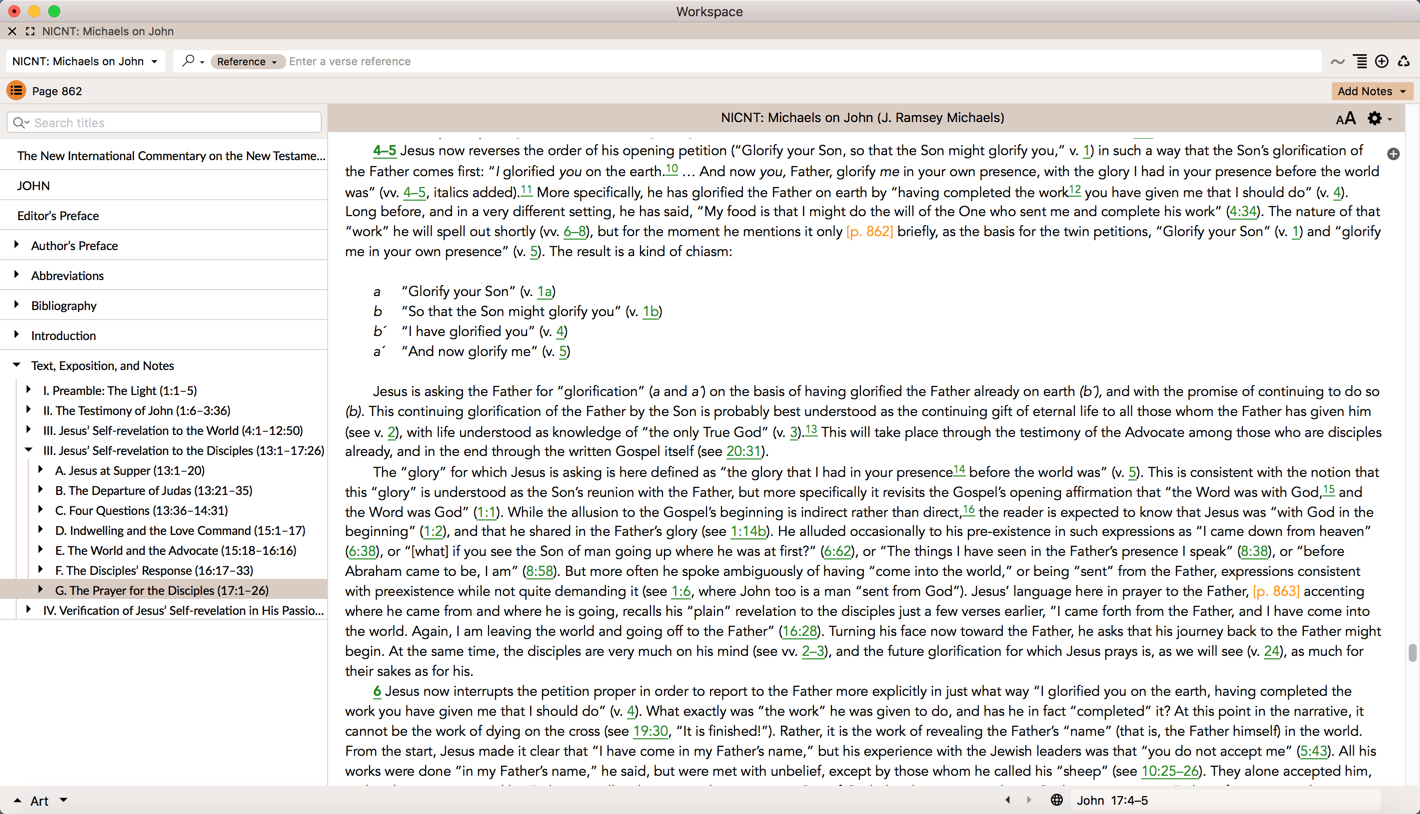
Task: Expand the Introduction section
Action: pos(17,335)
